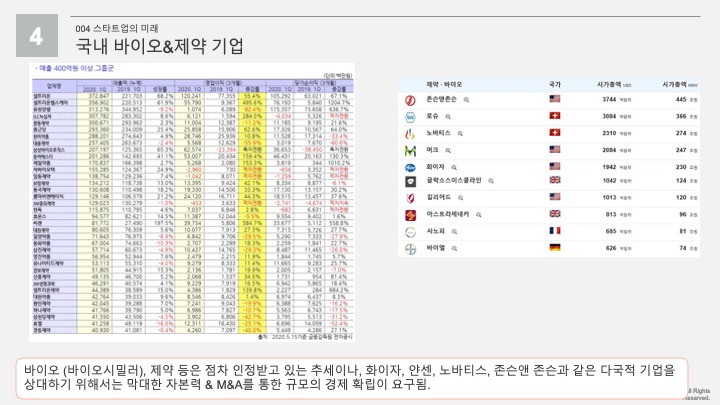Click the 3084 market cap value

(609, 117)
